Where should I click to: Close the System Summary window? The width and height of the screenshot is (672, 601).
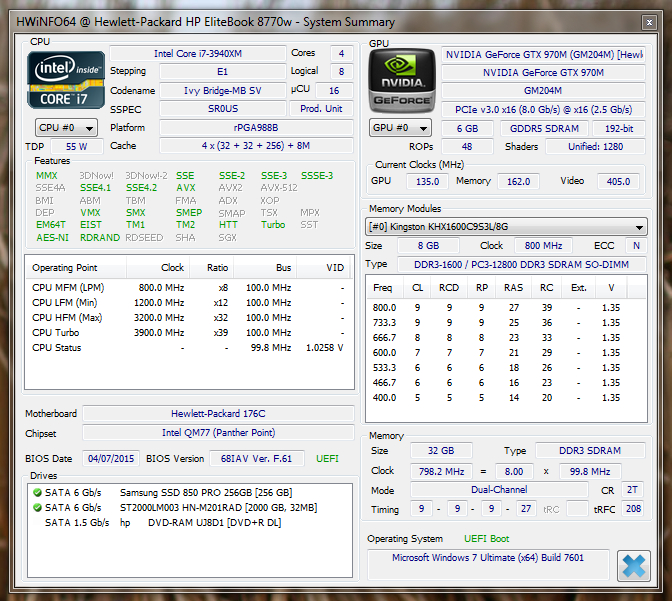click(649, 22)
